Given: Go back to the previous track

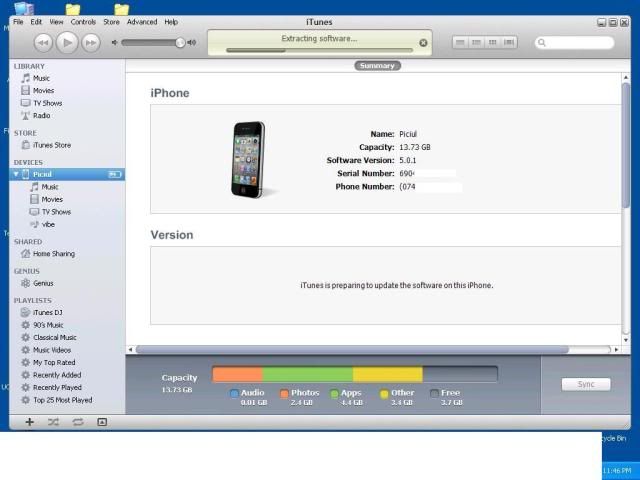Looking at the screenshot, I should [43, 42].
